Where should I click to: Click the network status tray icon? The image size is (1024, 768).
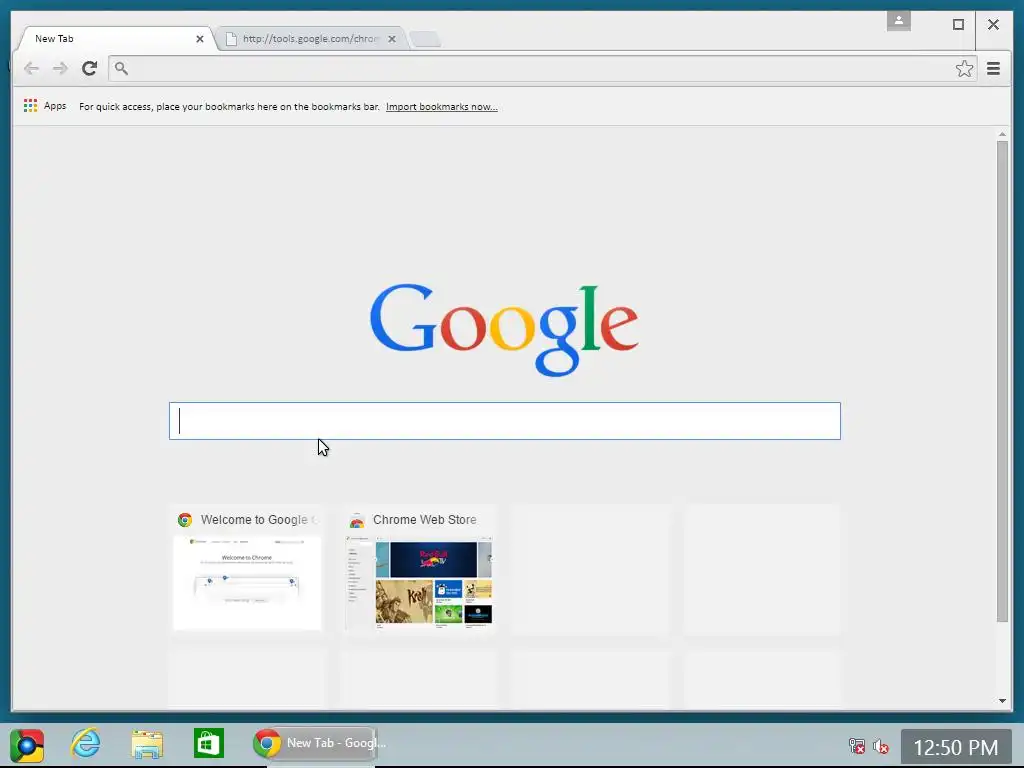click(x=856, y=746)
